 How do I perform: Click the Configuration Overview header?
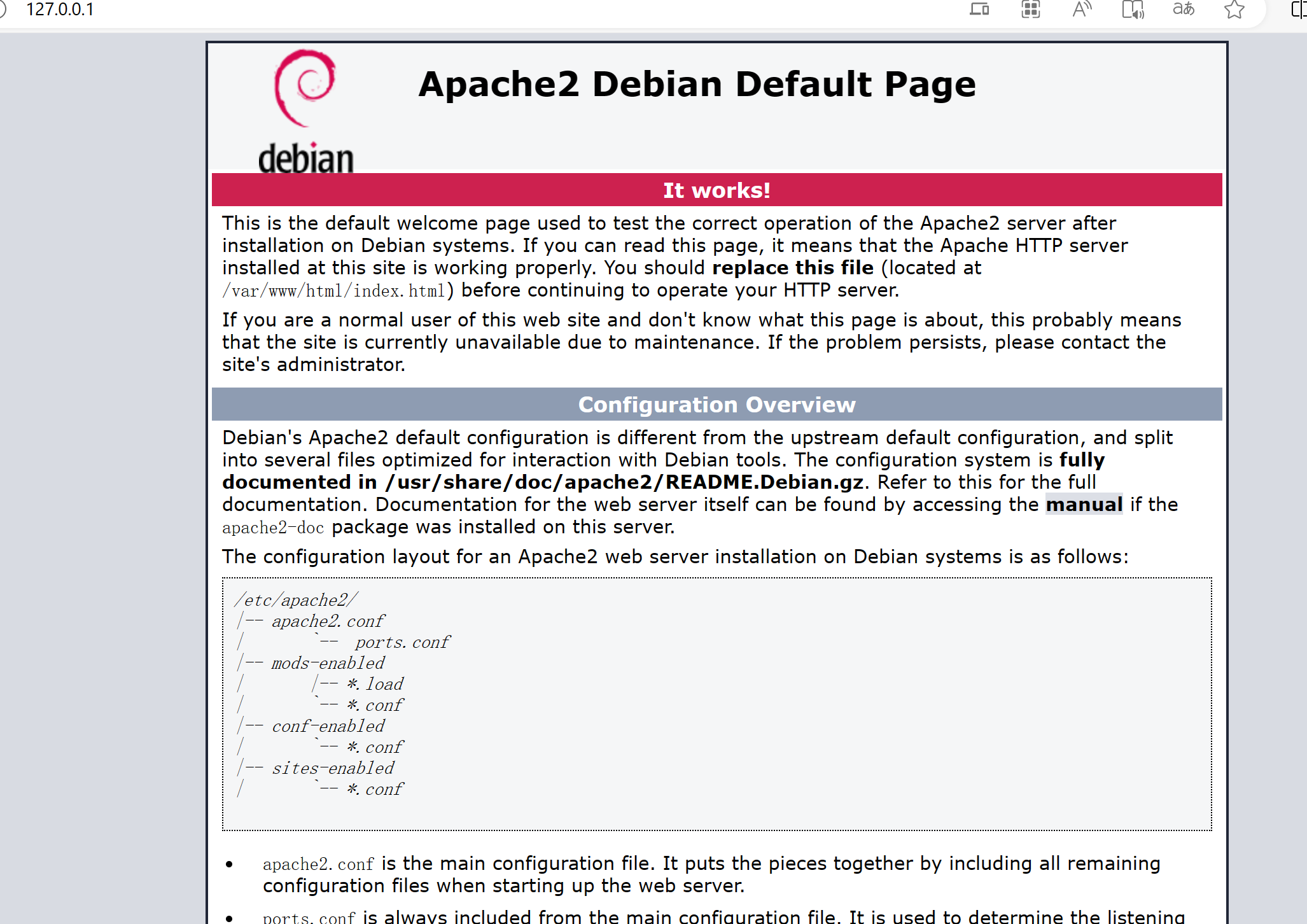tap(716, 405)
